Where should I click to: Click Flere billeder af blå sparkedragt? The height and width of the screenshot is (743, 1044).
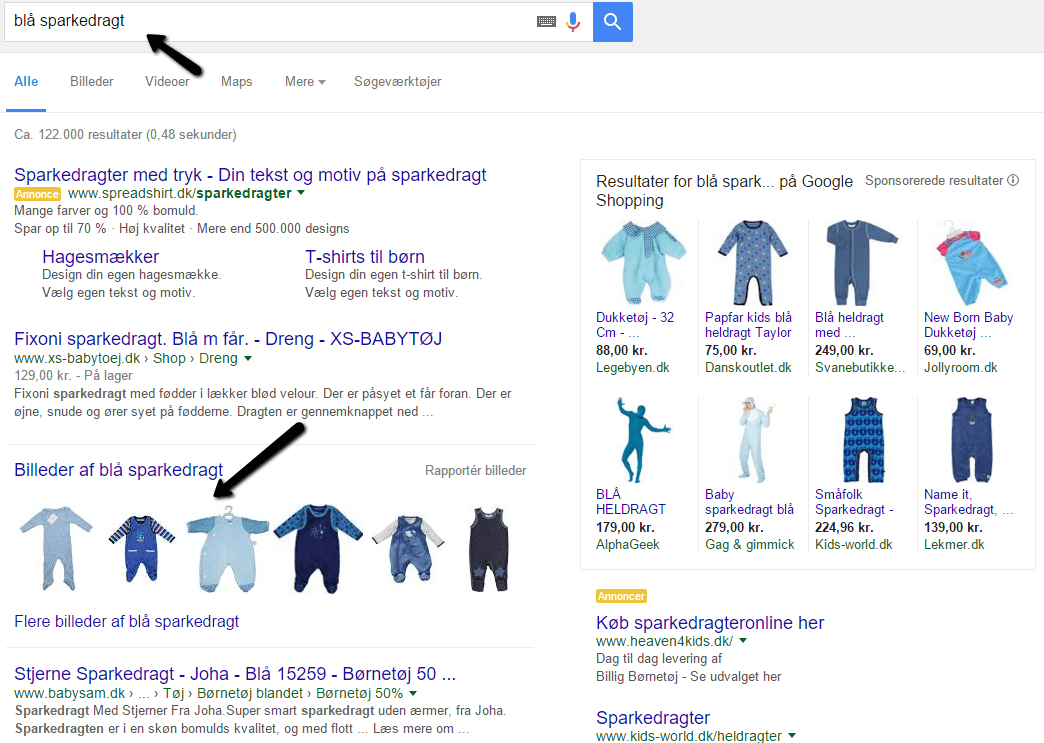click(127, 622)
